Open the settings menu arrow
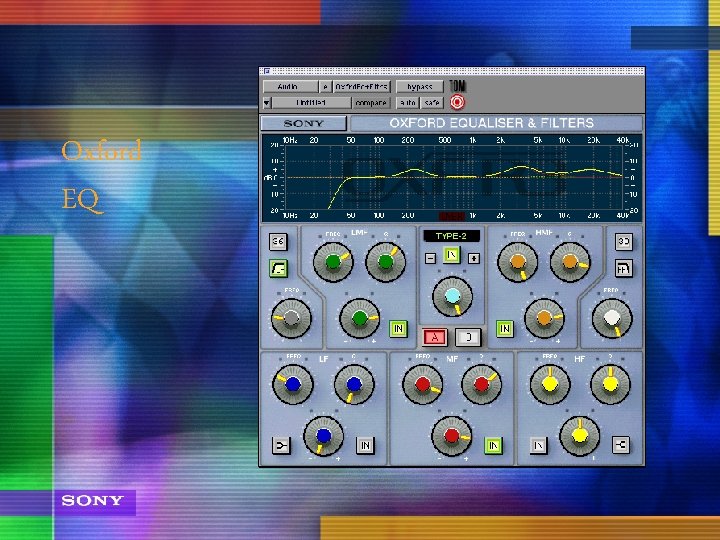 (267, 103)
